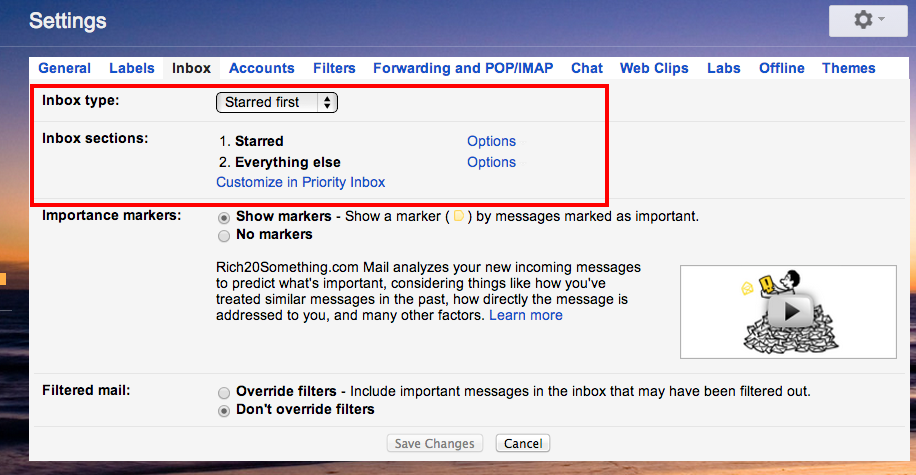Select the No markers option
Screen dimensions: 916x475
click(x=224, y=235)
